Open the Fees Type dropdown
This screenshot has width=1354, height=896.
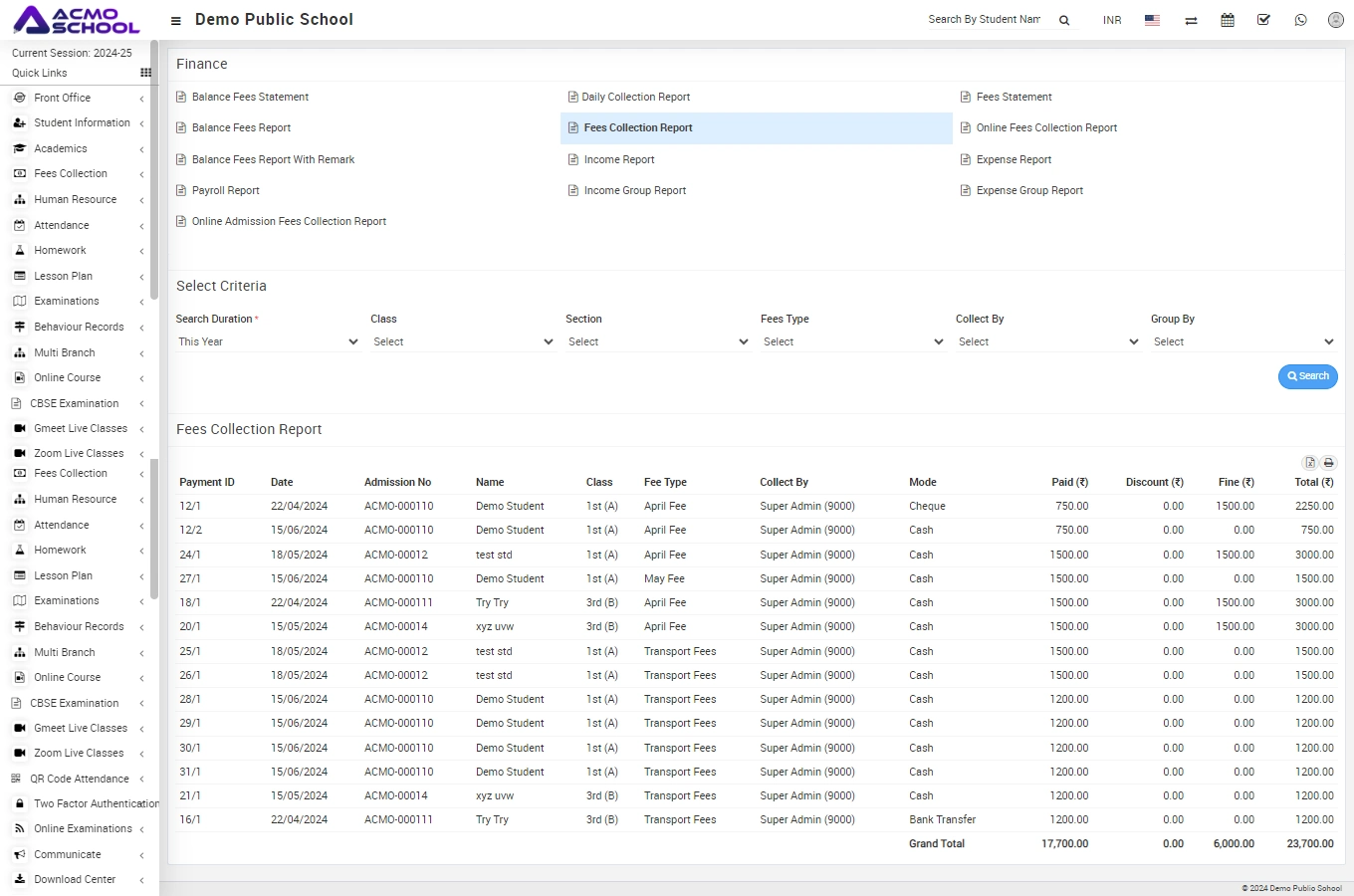click(x=852, y=341)
